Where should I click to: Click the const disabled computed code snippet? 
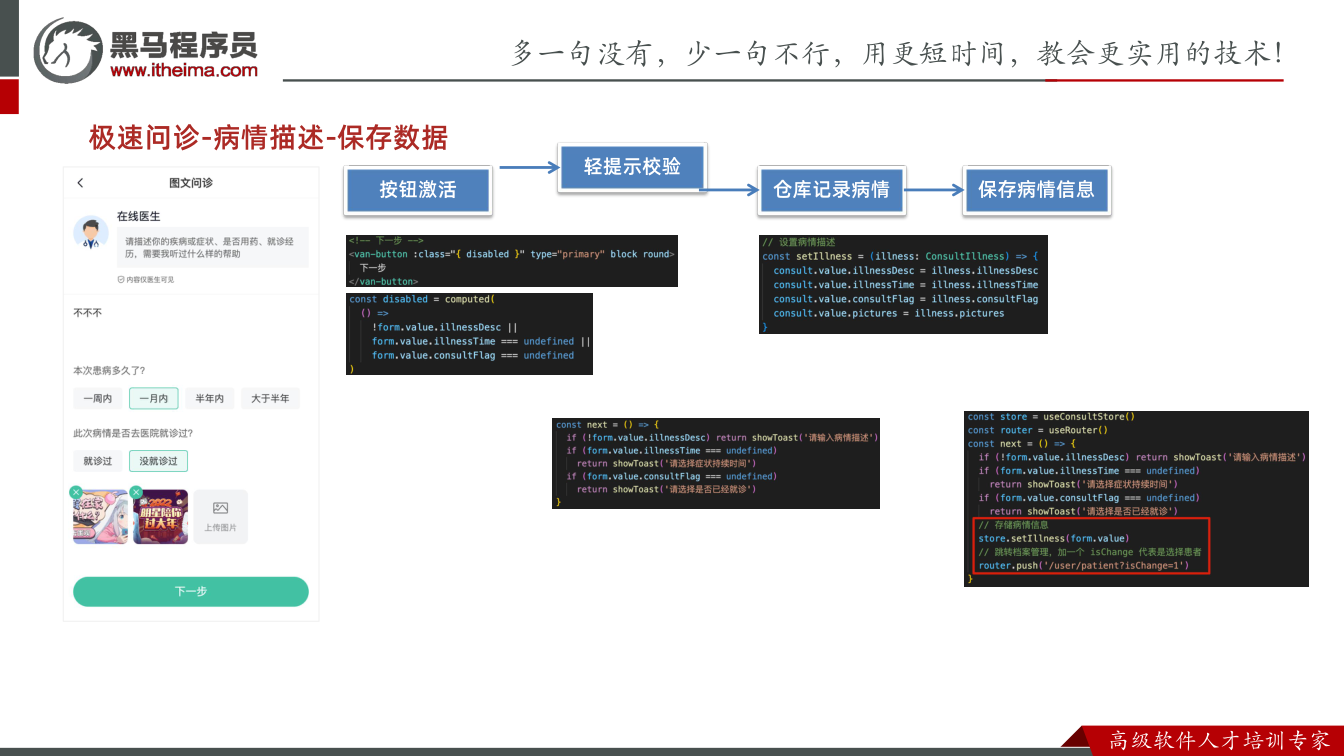(469, 334)
